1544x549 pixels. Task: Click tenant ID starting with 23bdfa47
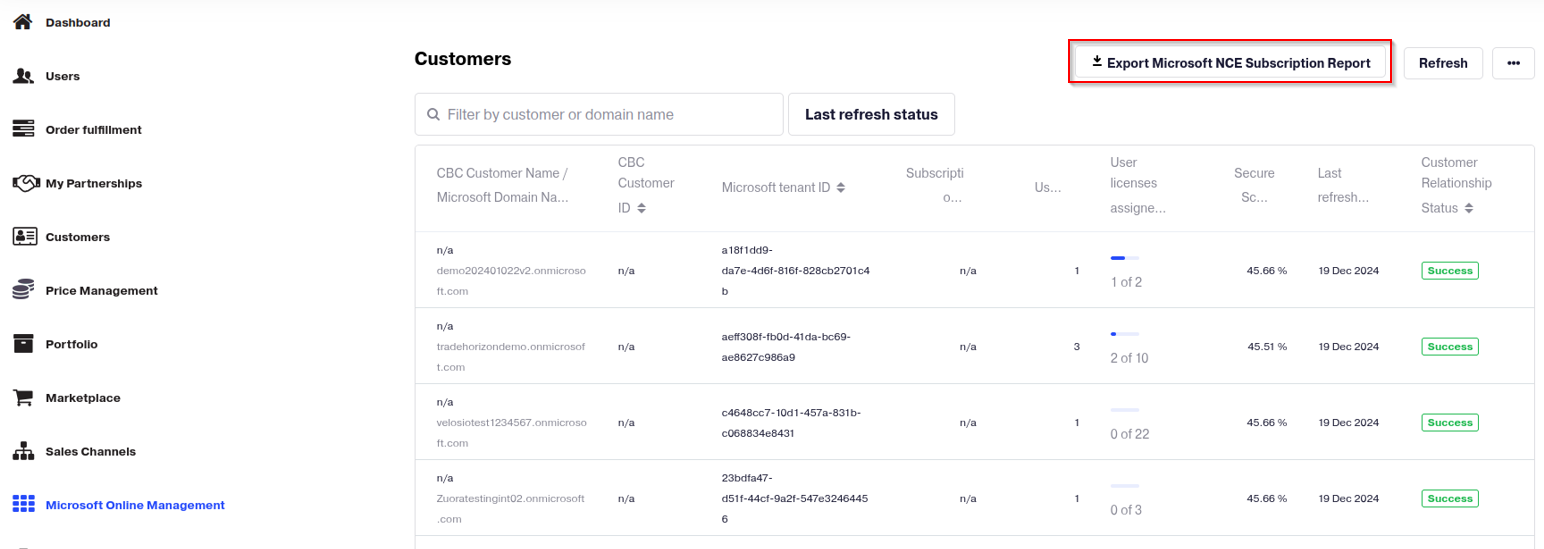794,498
